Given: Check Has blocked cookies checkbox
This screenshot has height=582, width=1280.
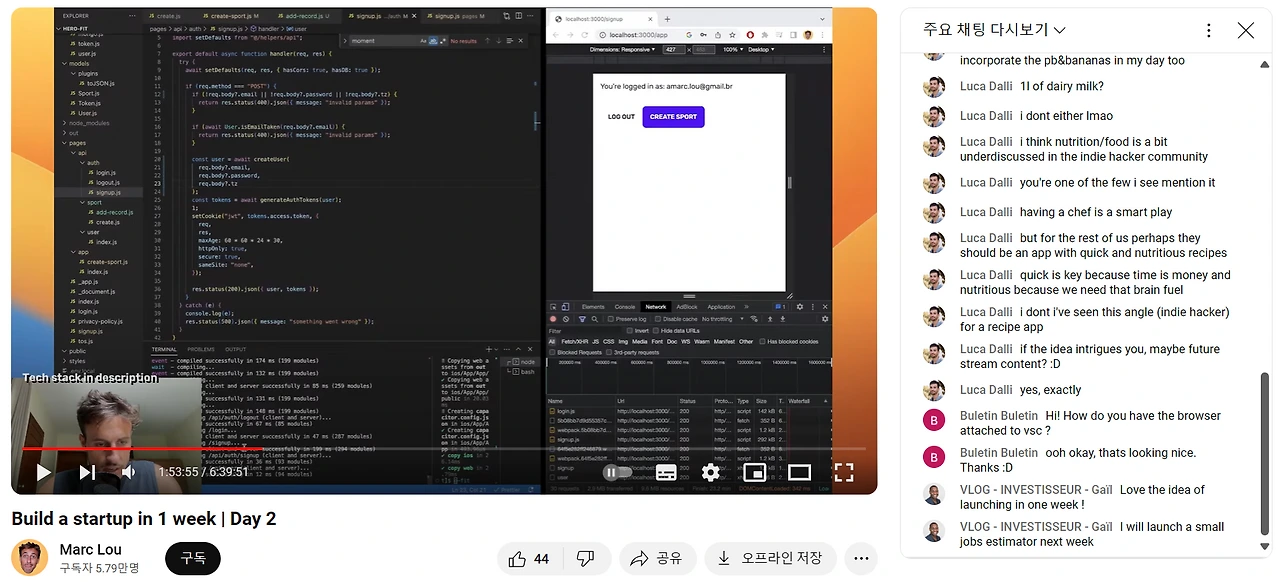Looking at the screenshot, I should (762, 342).
